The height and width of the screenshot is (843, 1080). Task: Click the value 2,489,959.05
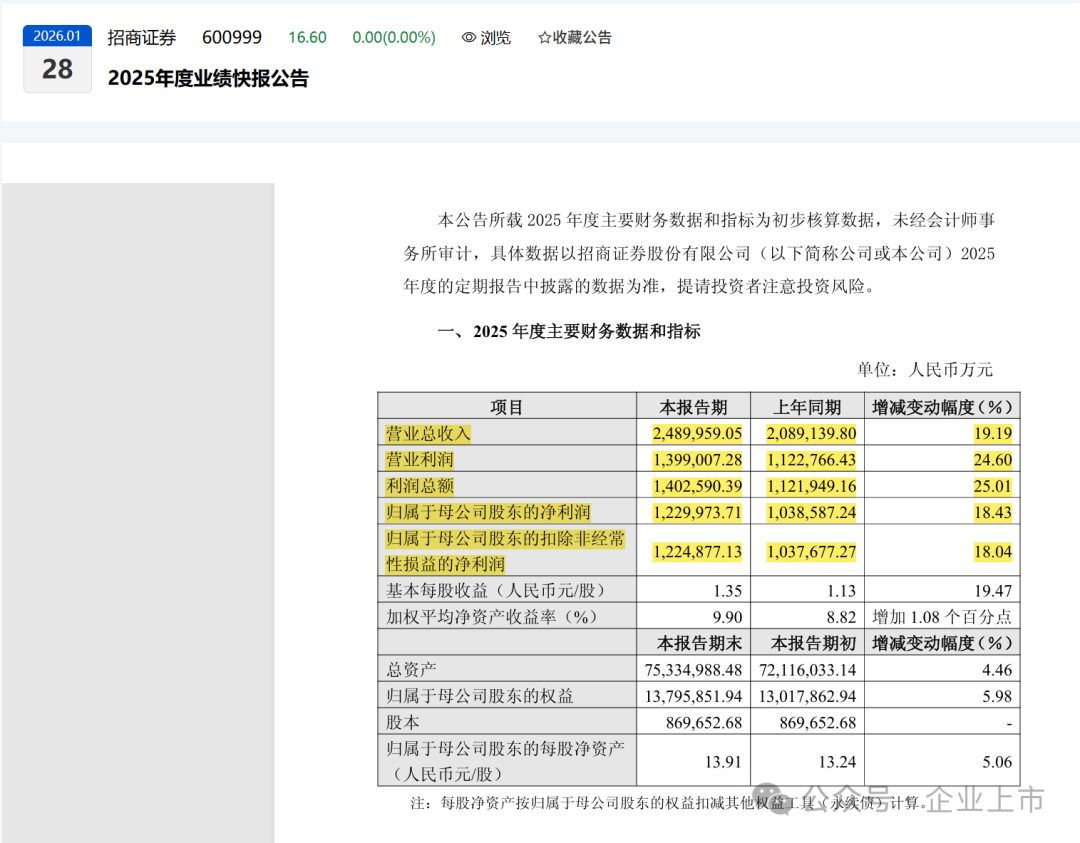697,433
